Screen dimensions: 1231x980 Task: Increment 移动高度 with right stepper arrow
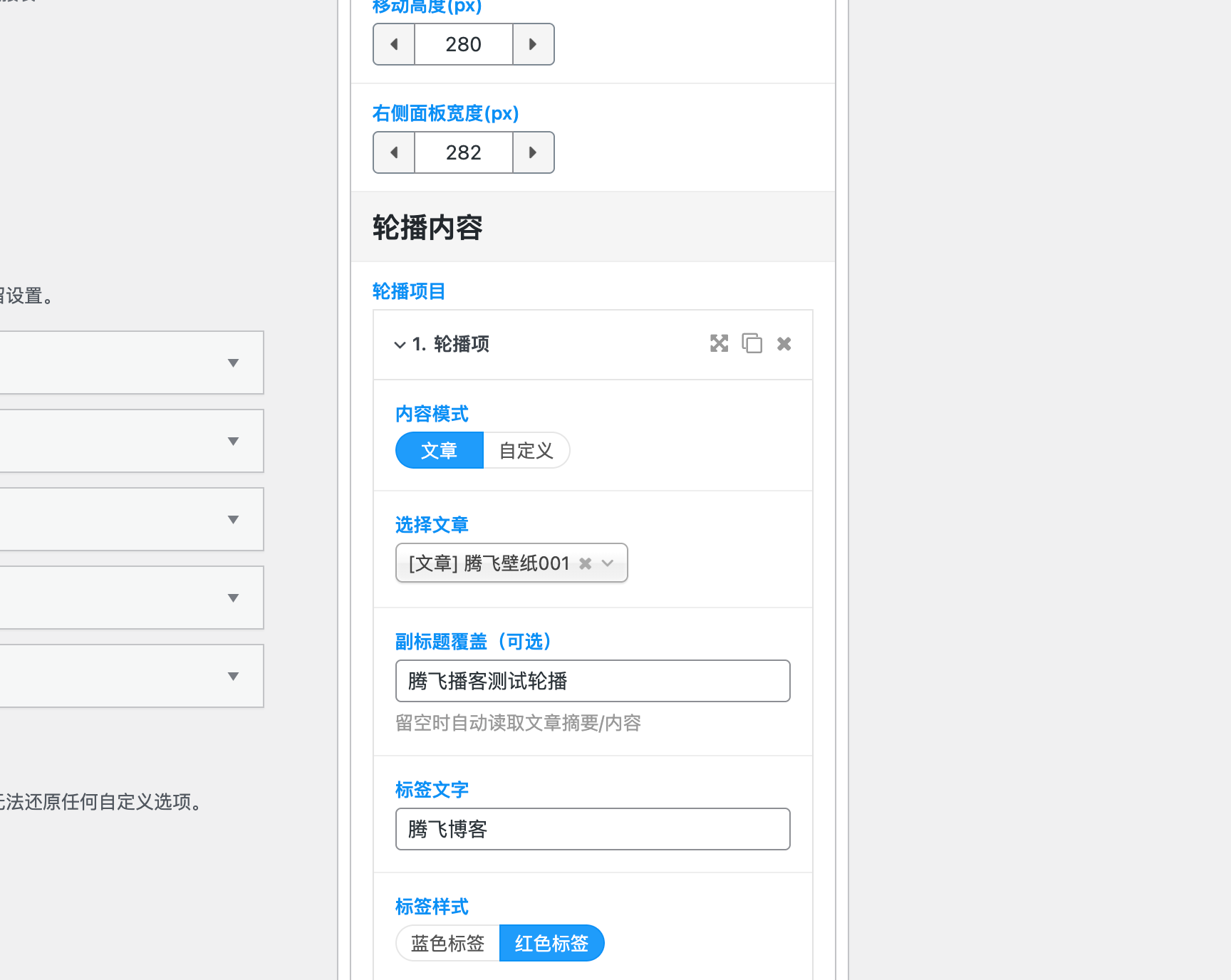pos(533,43)
